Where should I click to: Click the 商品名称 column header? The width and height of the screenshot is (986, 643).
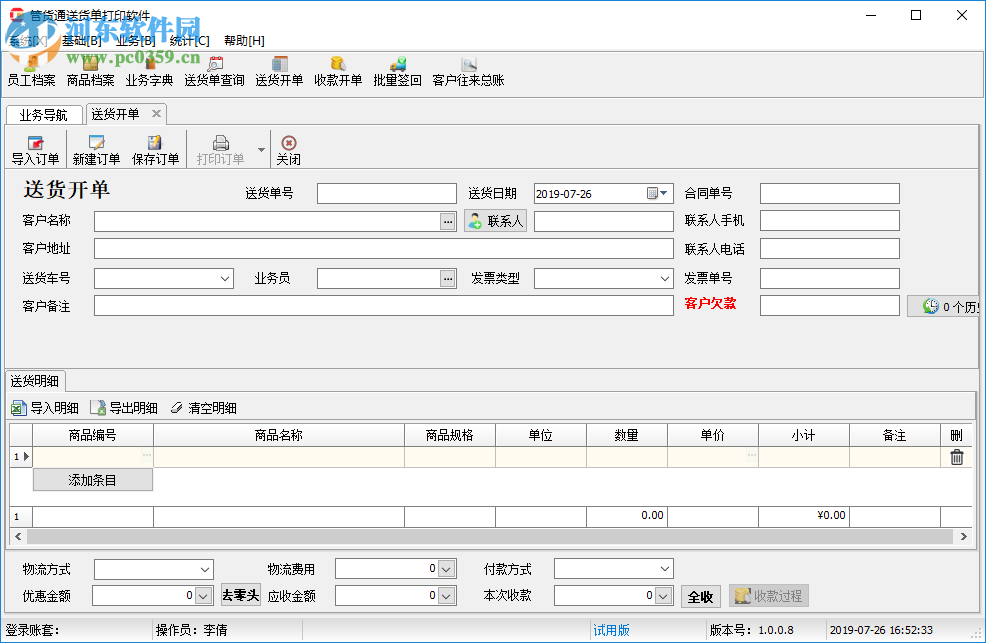point(279,435)
